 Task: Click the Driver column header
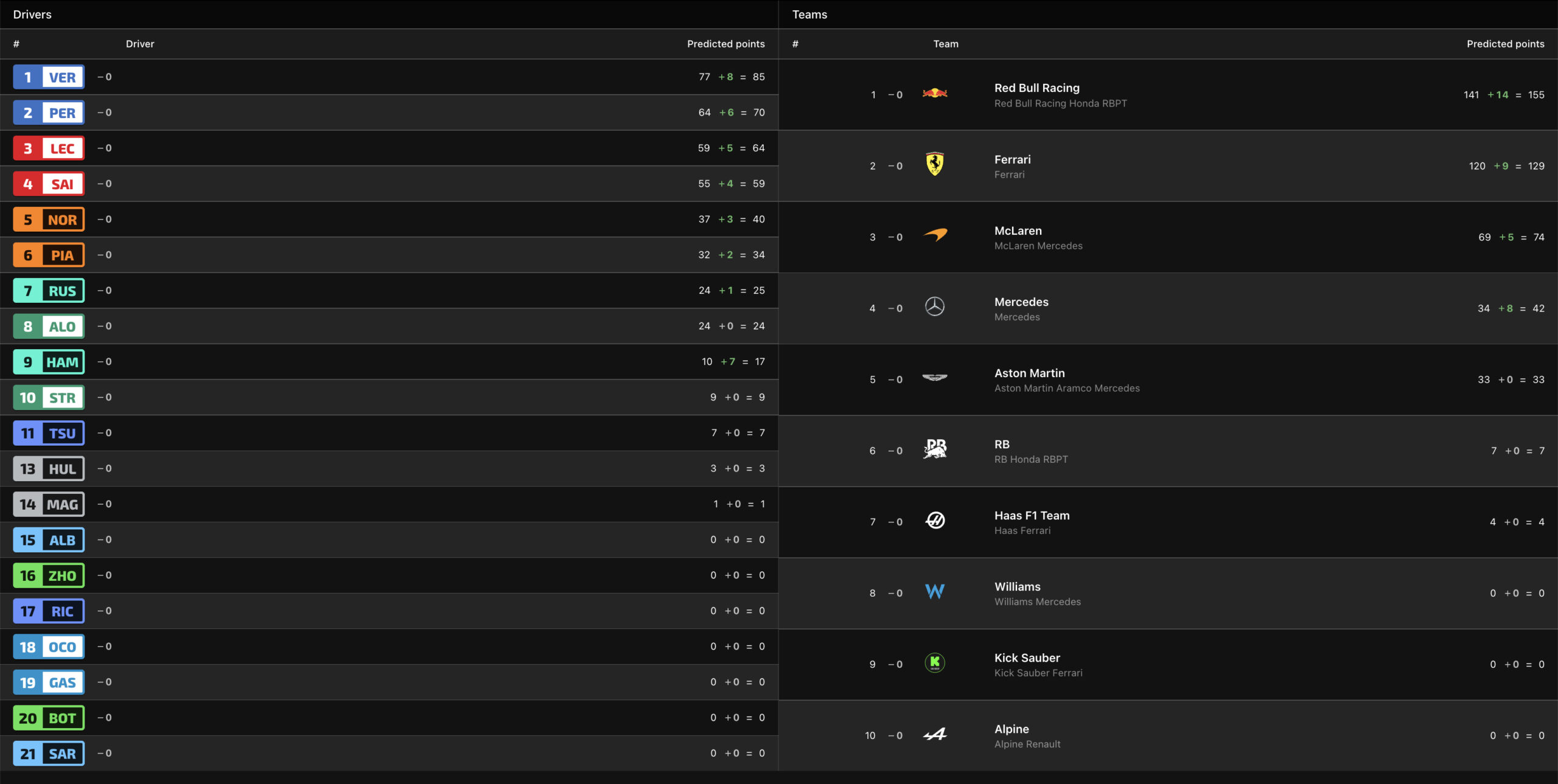pos(140,44)
